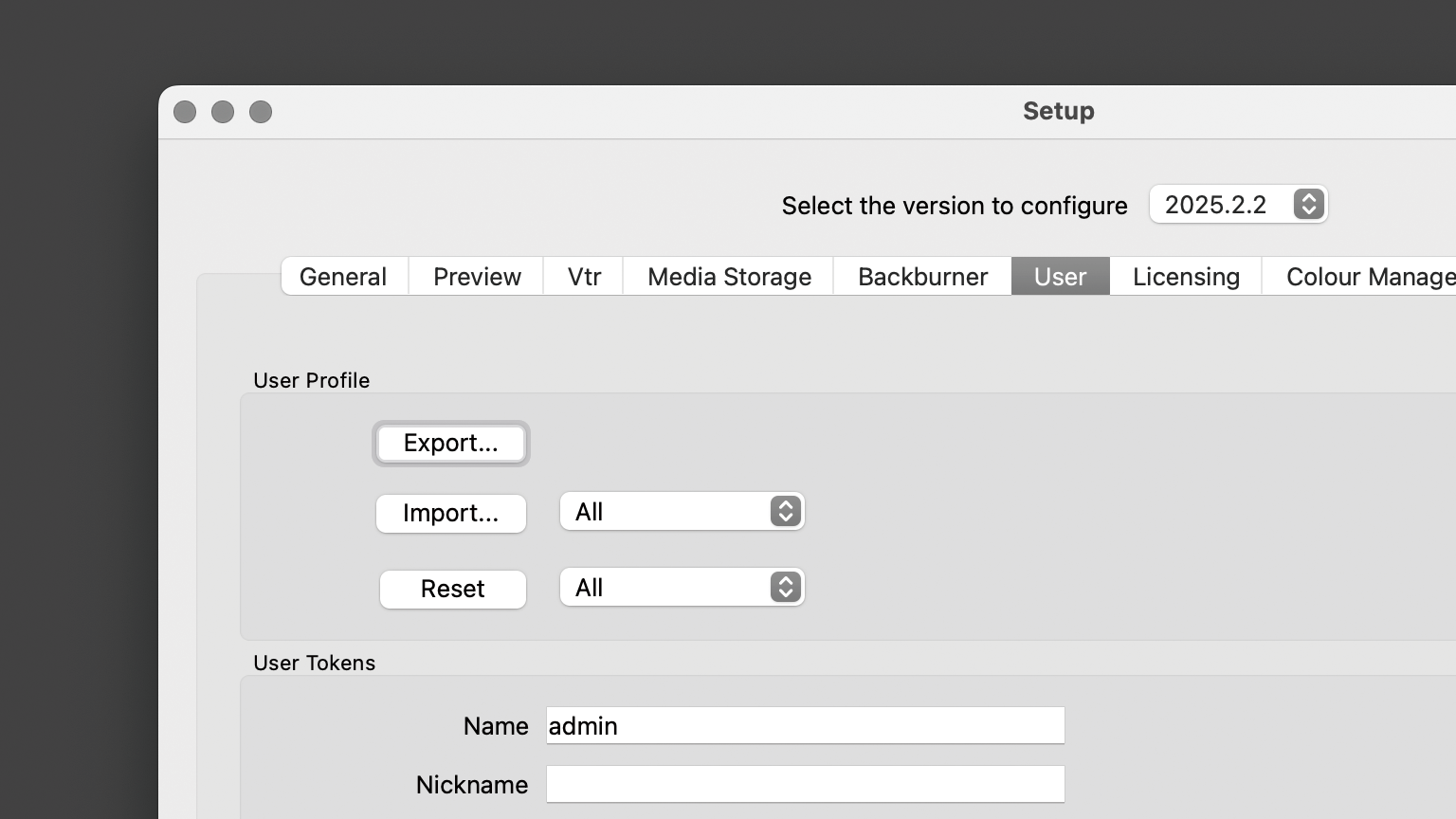
Task: Select the Vtr tab
Action: click(584, 276)
